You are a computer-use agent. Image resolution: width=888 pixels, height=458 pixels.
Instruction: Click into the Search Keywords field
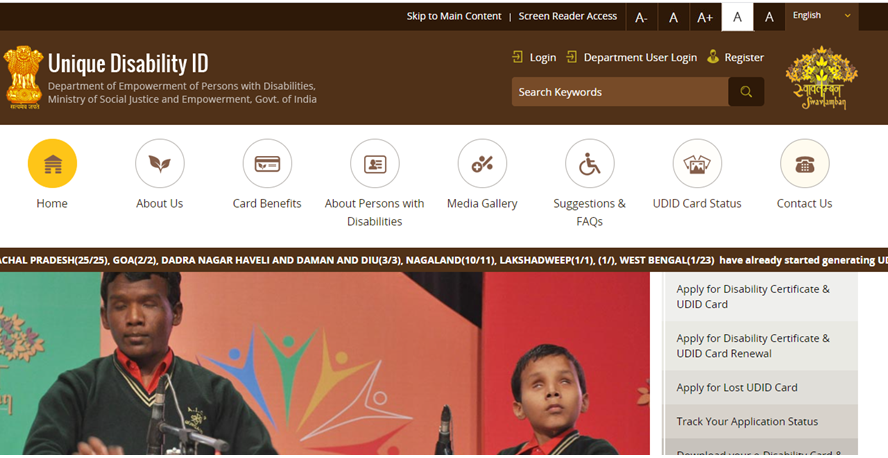(619, 92)
